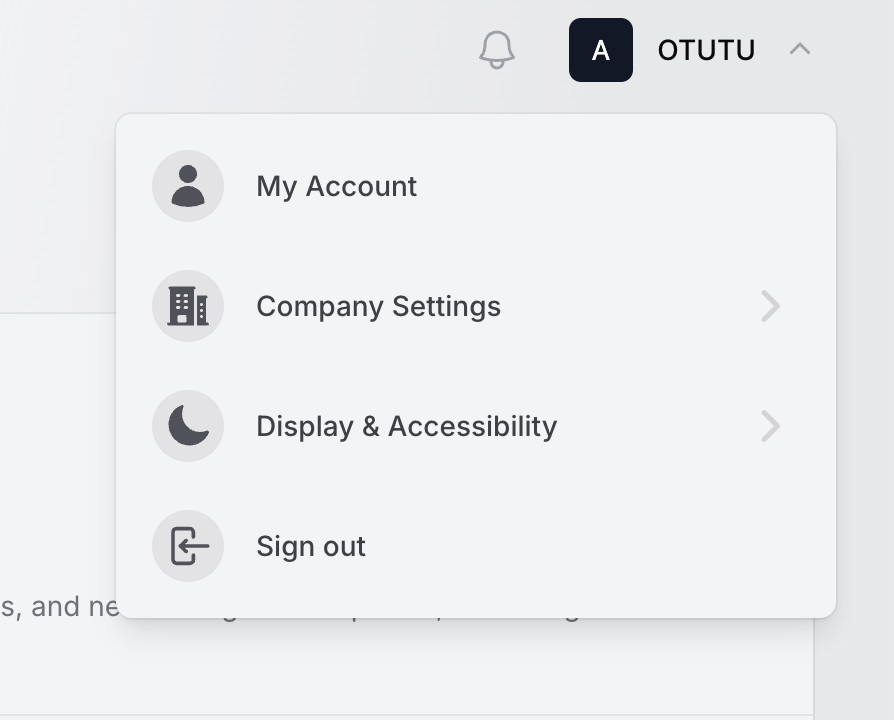Click the partially hidden gray text below the menu
The width and height of the screenshot is (894, 720).
pyautogui.click(x=60, y=607)
